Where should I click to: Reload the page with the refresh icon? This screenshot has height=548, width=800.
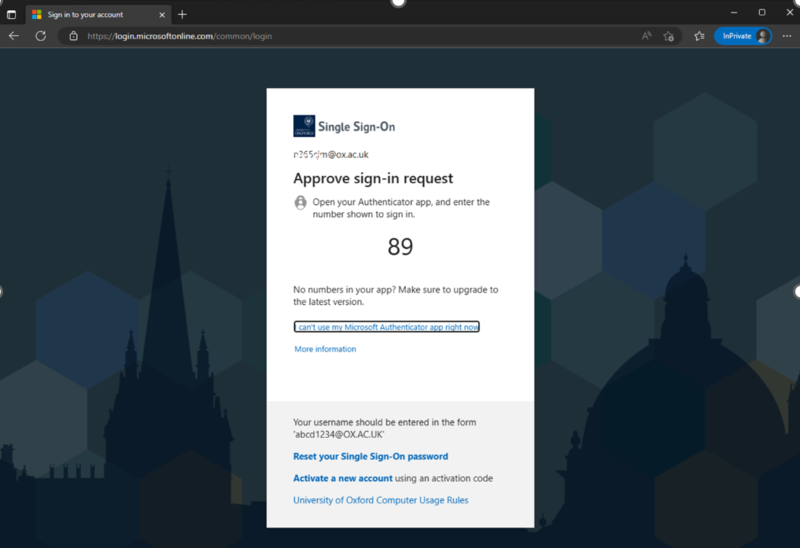[41, 36]
